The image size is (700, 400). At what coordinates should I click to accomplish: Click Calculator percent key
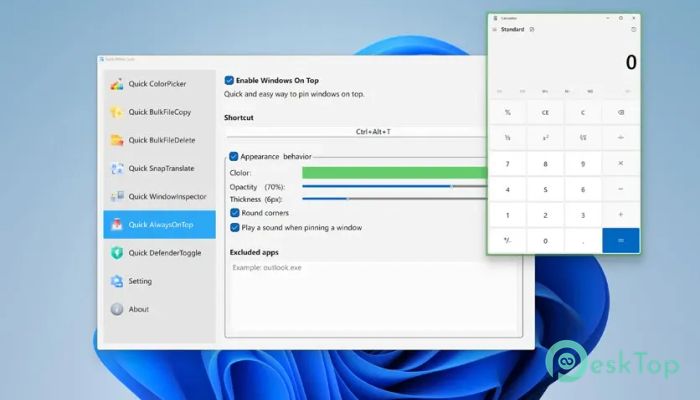pyautogui.click(x=508, y=112)
